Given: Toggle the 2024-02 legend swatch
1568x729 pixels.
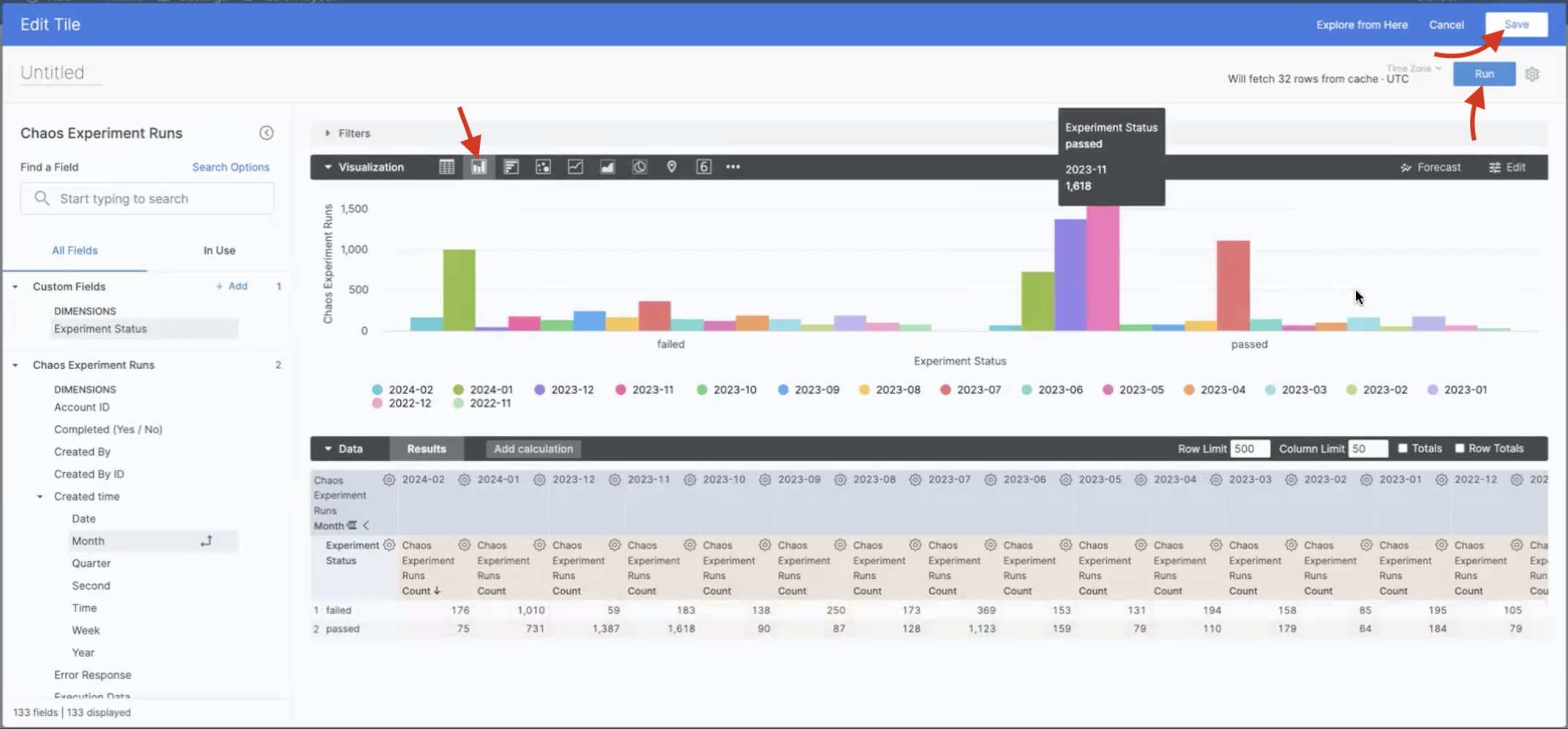Looking at the screenshot, I should 378,389.
